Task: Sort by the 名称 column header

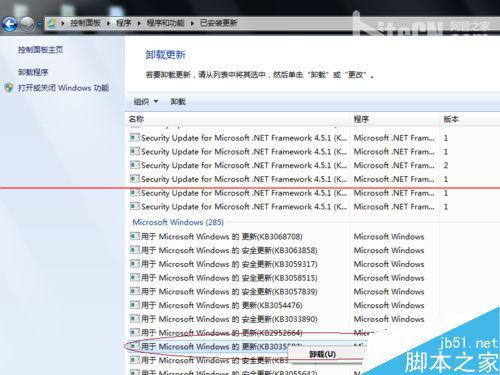Action: (136, 119)
